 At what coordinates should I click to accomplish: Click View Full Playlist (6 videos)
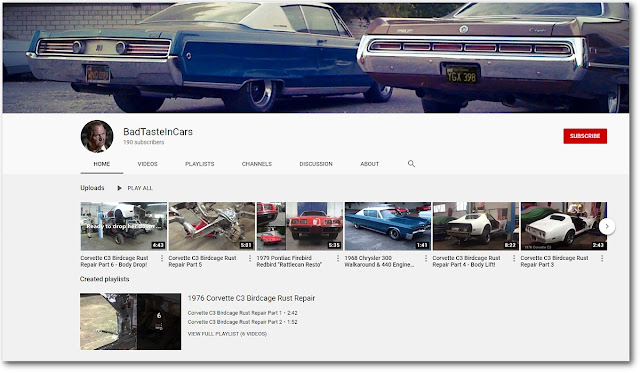227,334
